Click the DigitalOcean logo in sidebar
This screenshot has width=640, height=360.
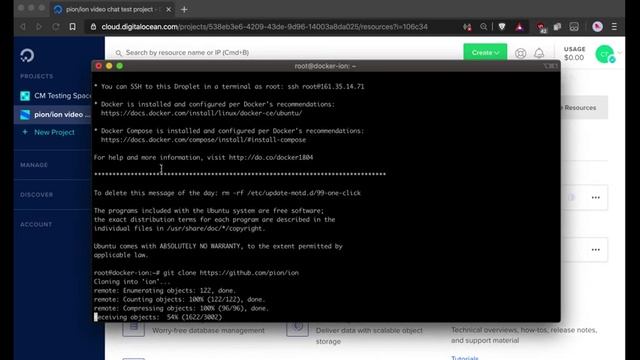tap(27, 55)
